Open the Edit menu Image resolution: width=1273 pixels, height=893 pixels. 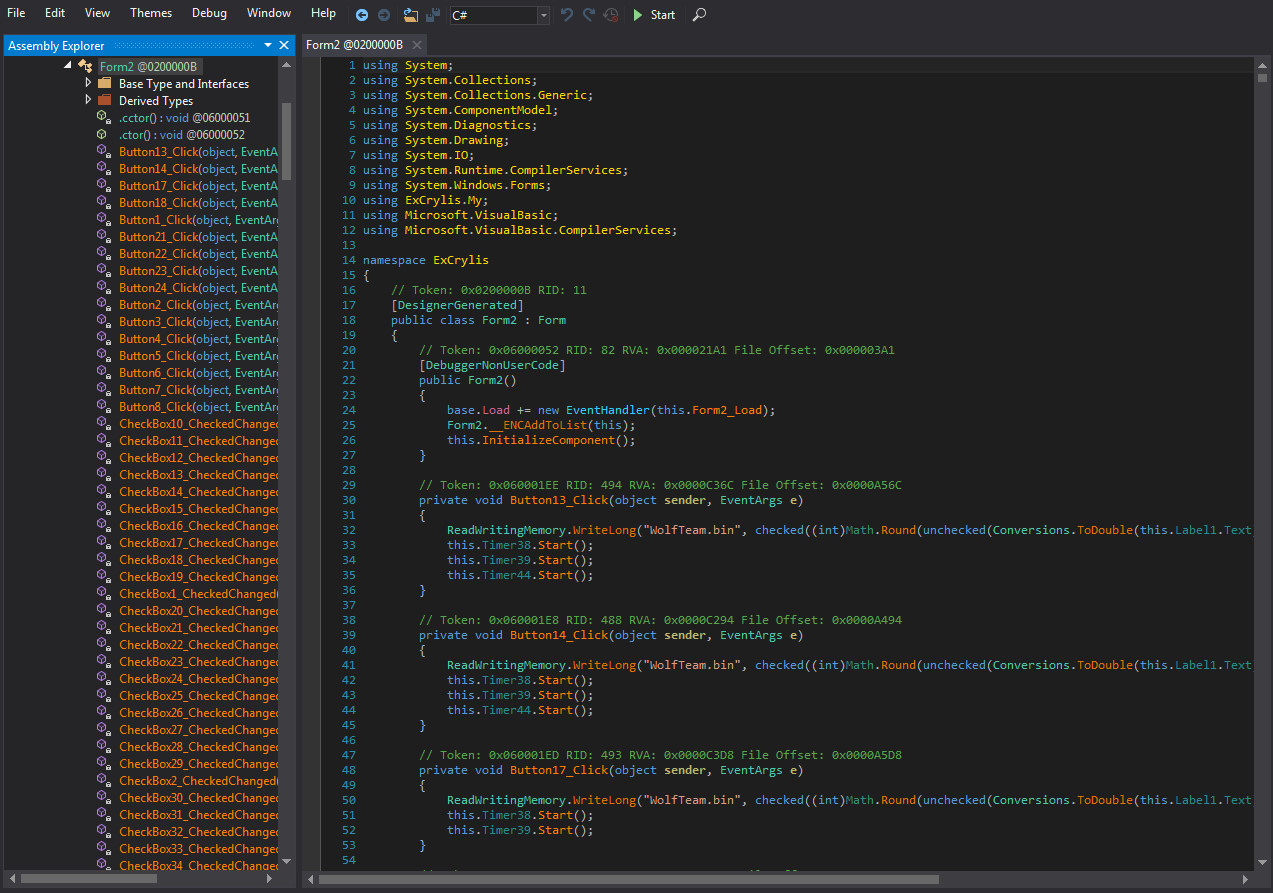point(55,13)
